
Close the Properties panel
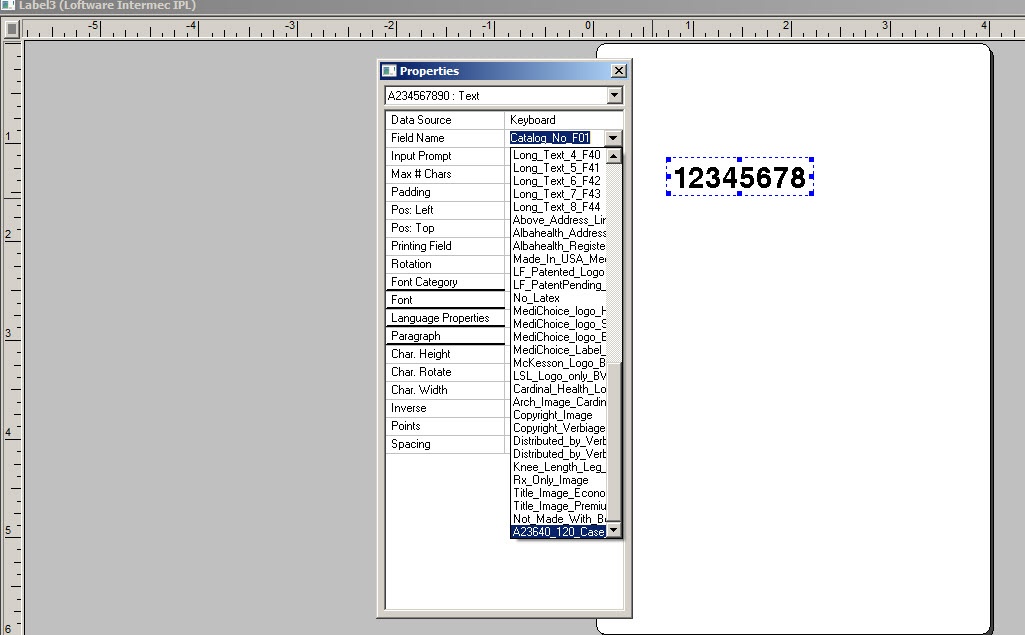[x=618, y=71]
